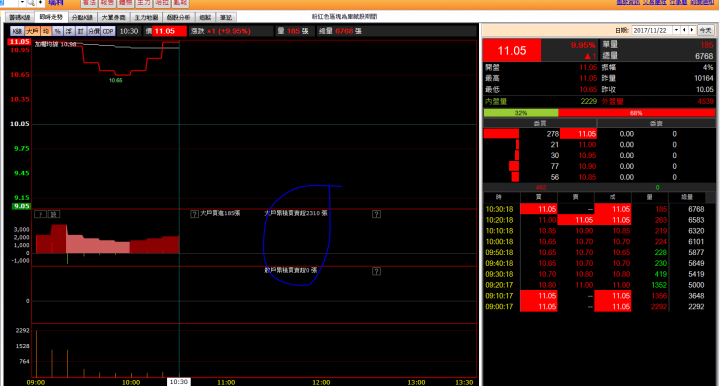Screen dimensions: 720x386
Task: Click the 委買 column header
Action: click(540, 123)
